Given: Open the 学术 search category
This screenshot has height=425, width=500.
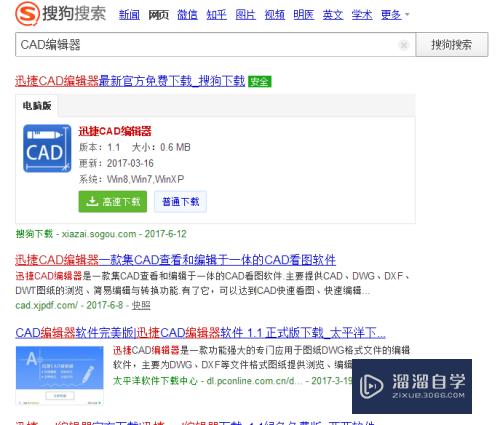Looking at the screenshot, I should [x=362, y=15].
